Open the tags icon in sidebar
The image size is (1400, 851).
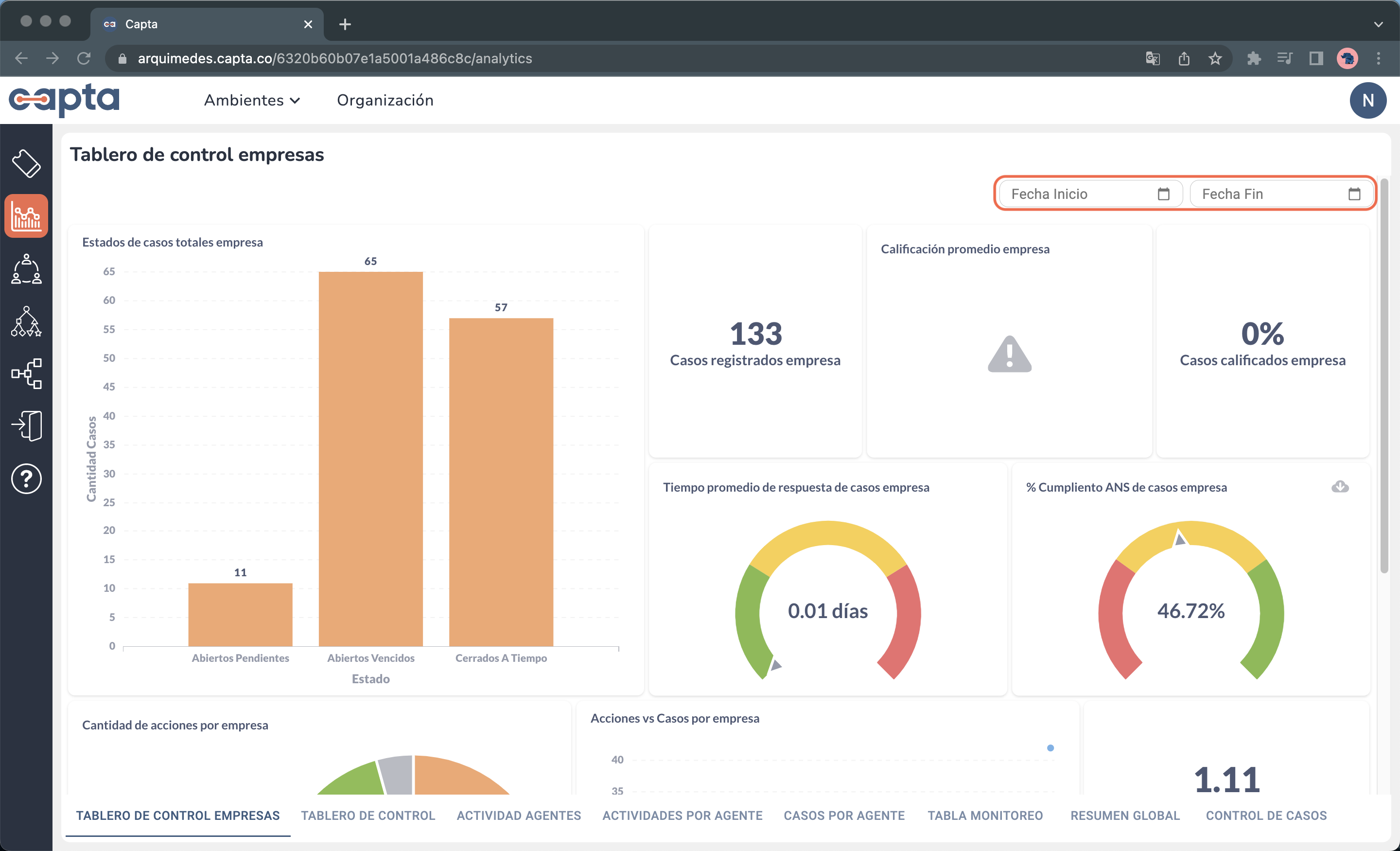(26, 164)
